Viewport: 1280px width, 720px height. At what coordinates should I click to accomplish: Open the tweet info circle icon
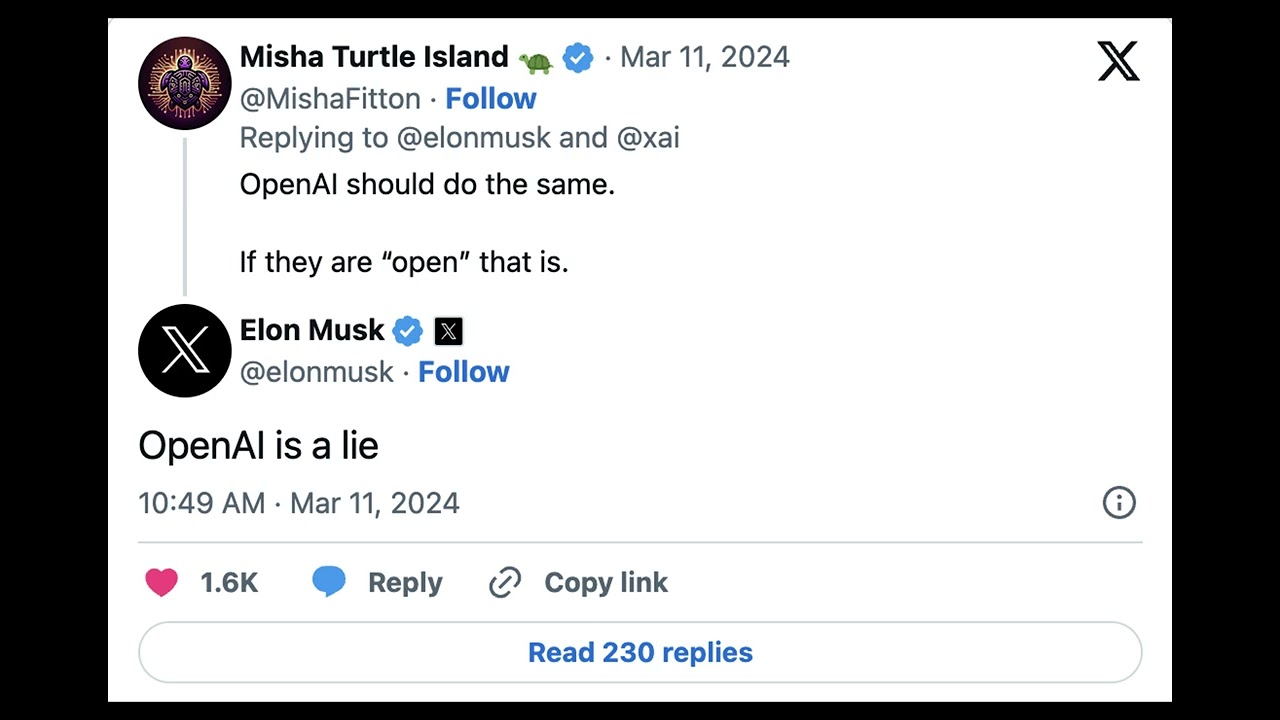pos(1119,502)
